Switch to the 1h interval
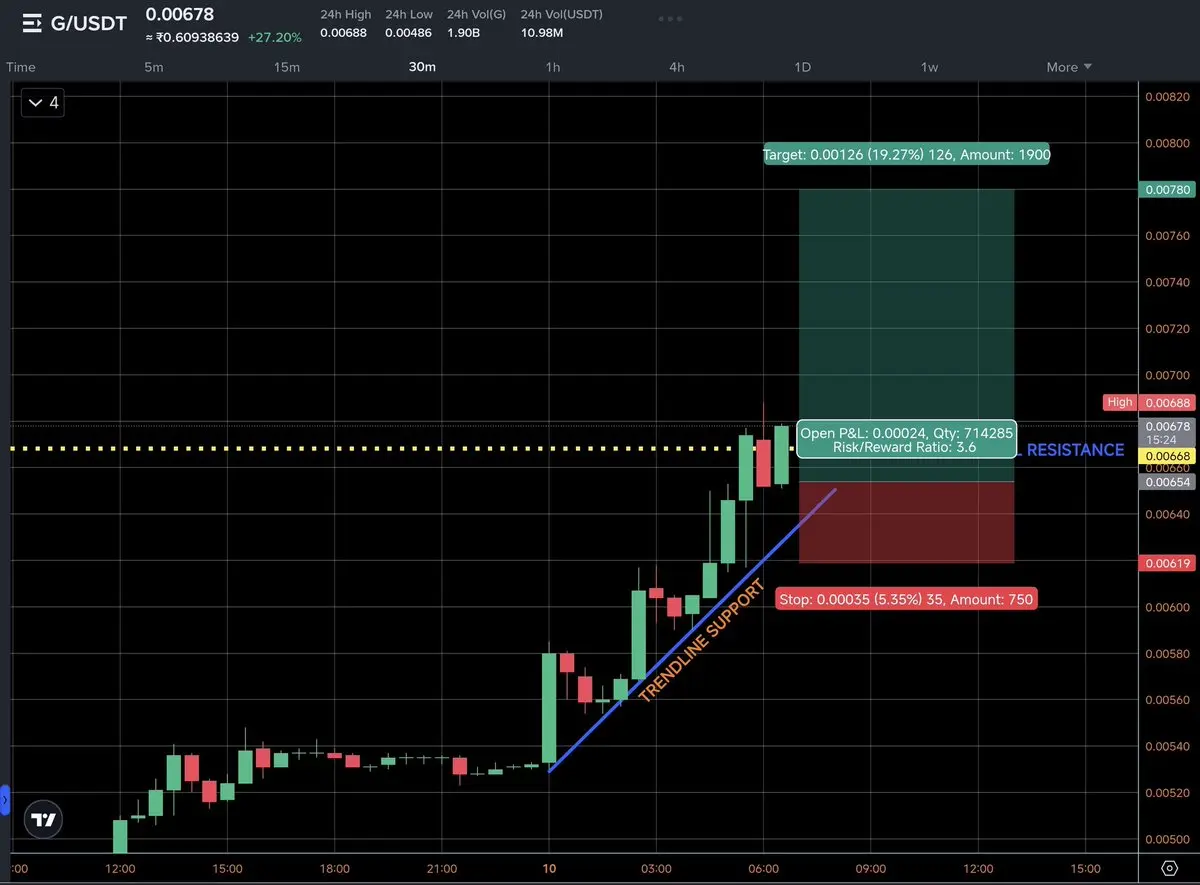Viewport: 1200px width, 885px height. [553, 67]
